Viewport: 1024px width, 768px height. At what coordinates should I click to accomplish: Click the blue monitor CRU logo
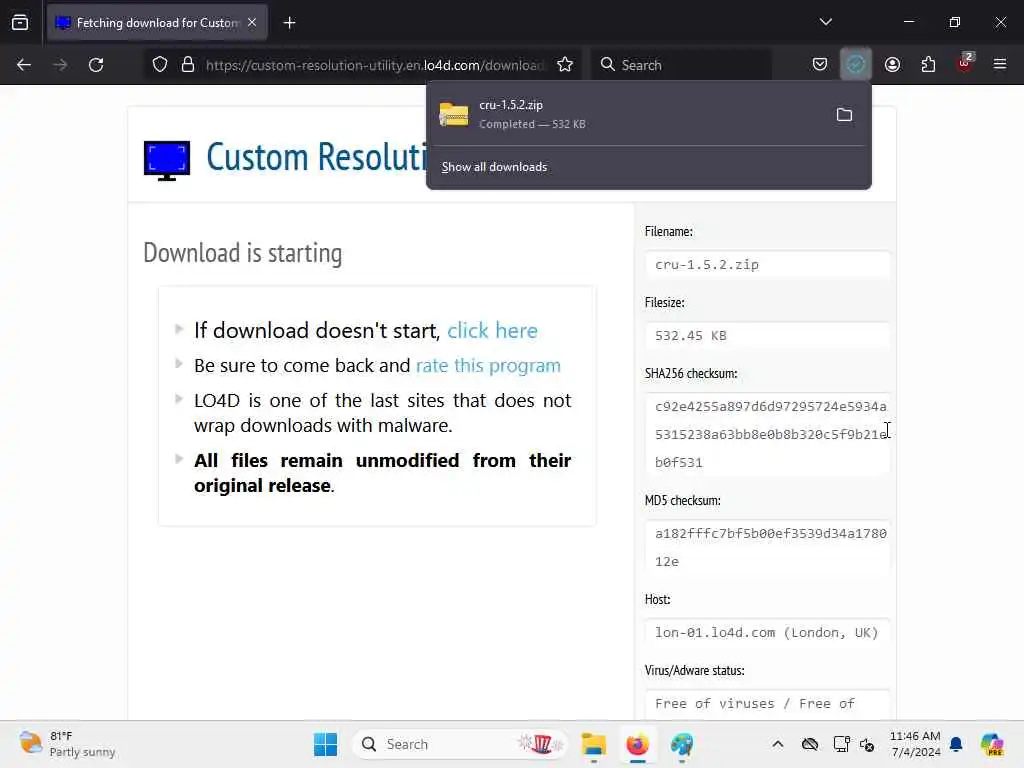coord(167,160)
